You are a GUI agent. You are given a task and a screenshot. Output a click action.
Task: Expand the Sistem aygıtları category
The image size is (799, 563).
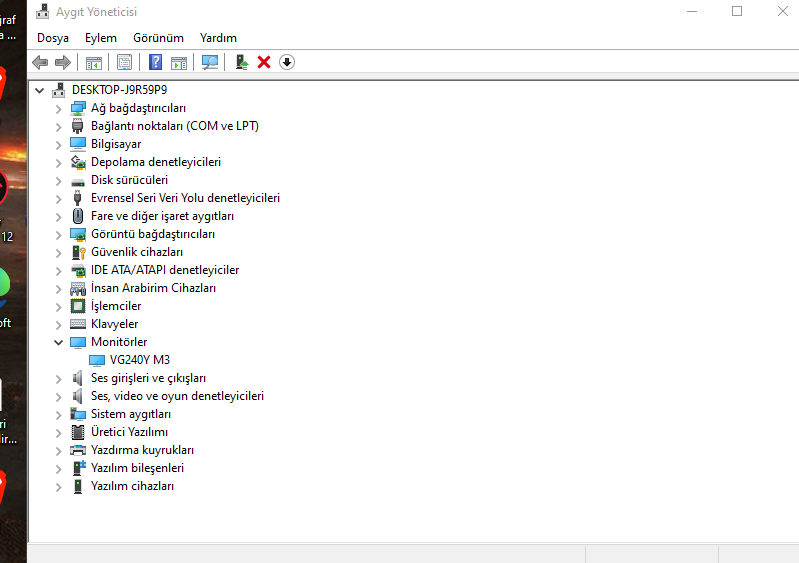tap(59, 415)
